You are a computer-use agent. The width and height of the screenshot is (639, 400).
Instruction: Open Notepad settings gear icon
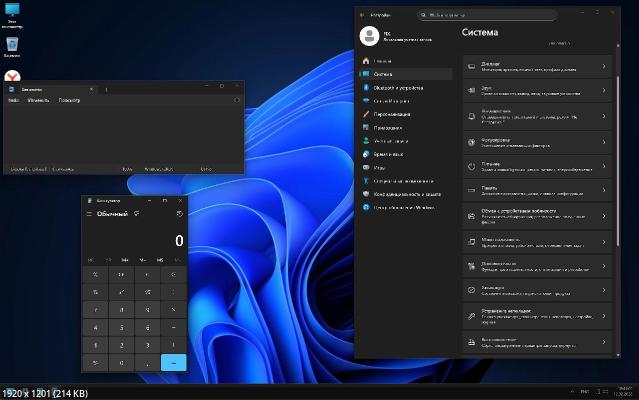[236, 100]
